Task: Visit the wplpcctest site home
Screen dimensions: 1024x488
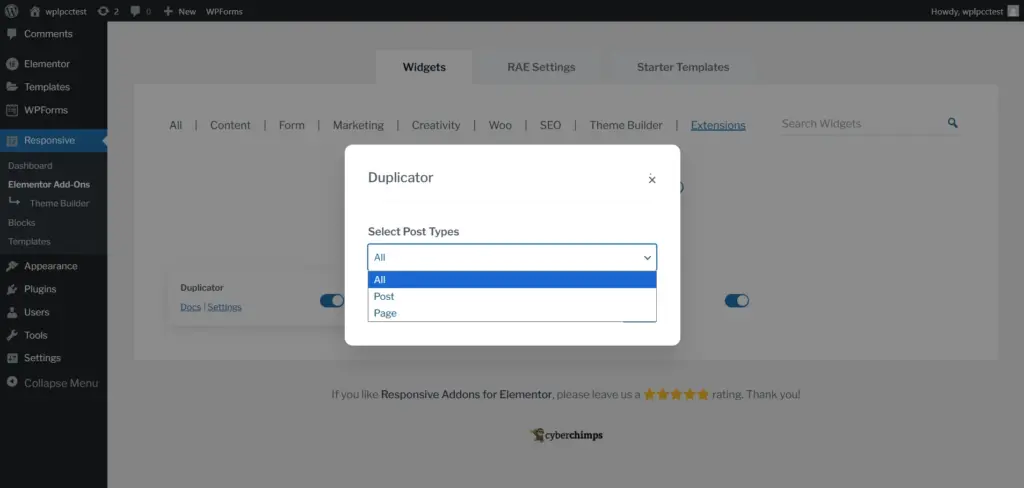Action: (58, 11)
